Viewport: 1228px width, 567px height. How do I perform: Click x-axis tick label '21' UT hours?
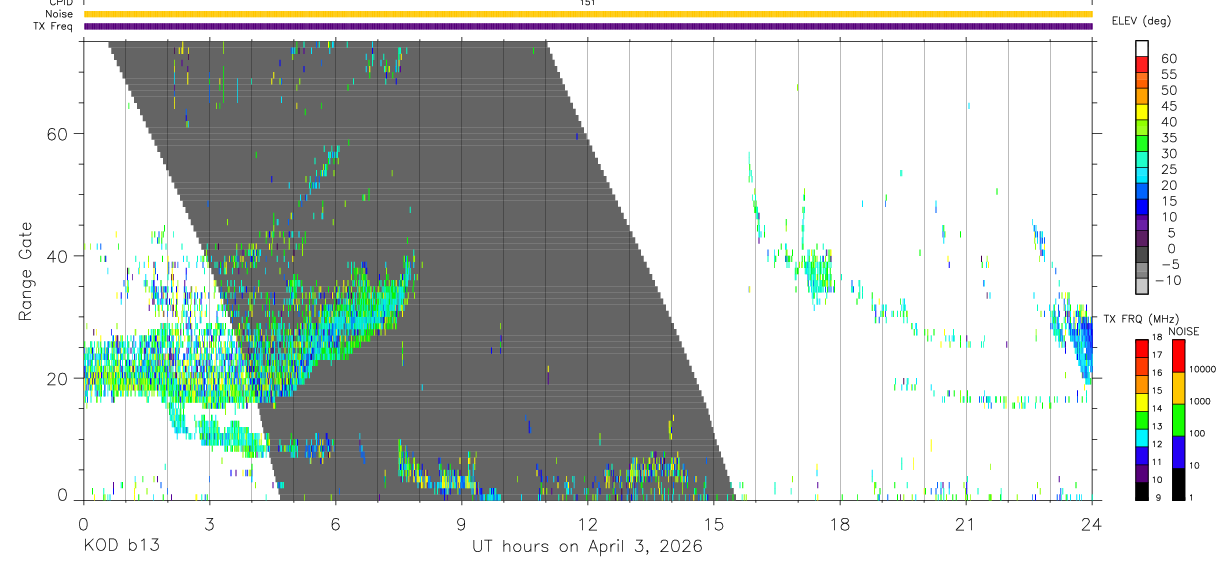tap(965, 524)
